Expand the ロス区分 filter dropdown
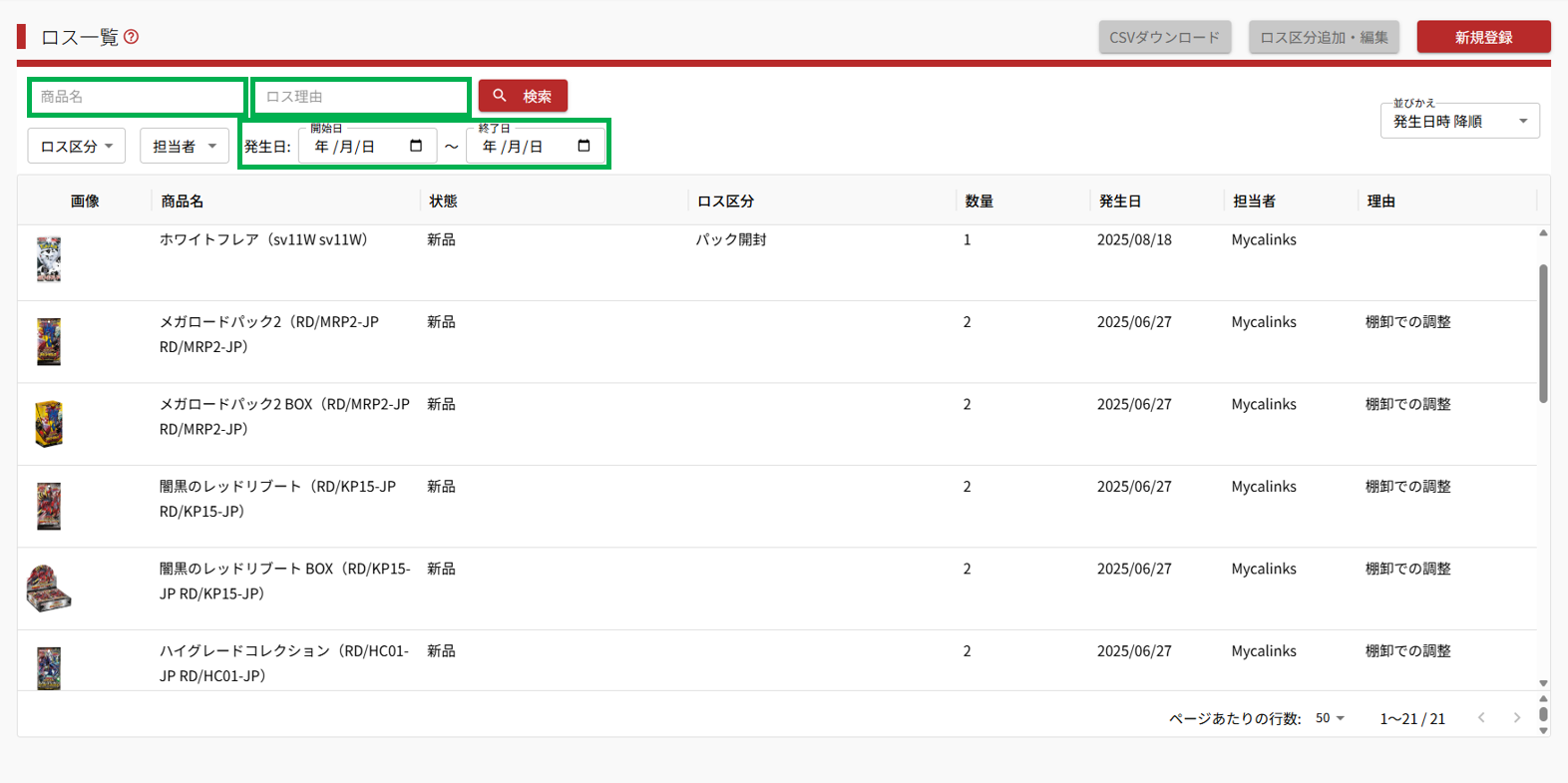Viewport: 1568px width, 783px height. coord(77,147)
